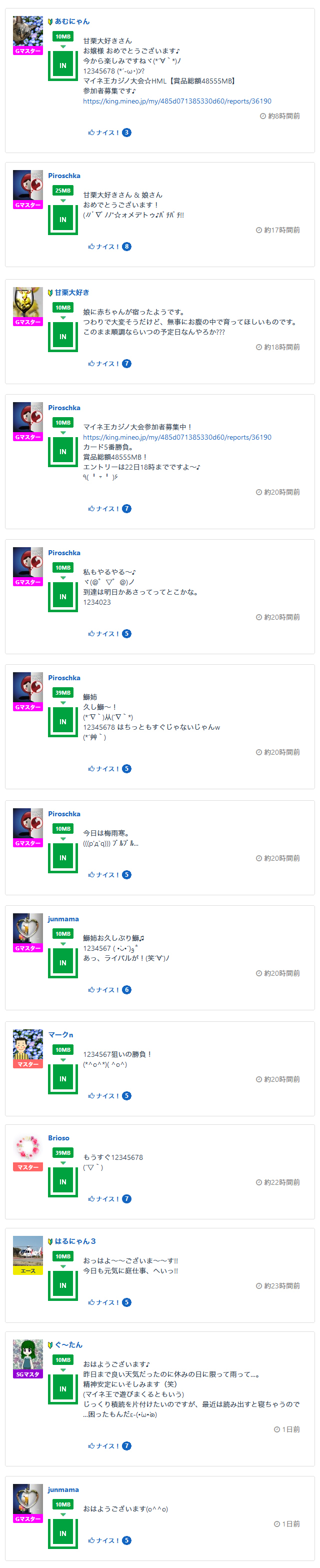320x1568 pixels.
Task: Open Brioso's profile name link
Action: click(58, 1138)
